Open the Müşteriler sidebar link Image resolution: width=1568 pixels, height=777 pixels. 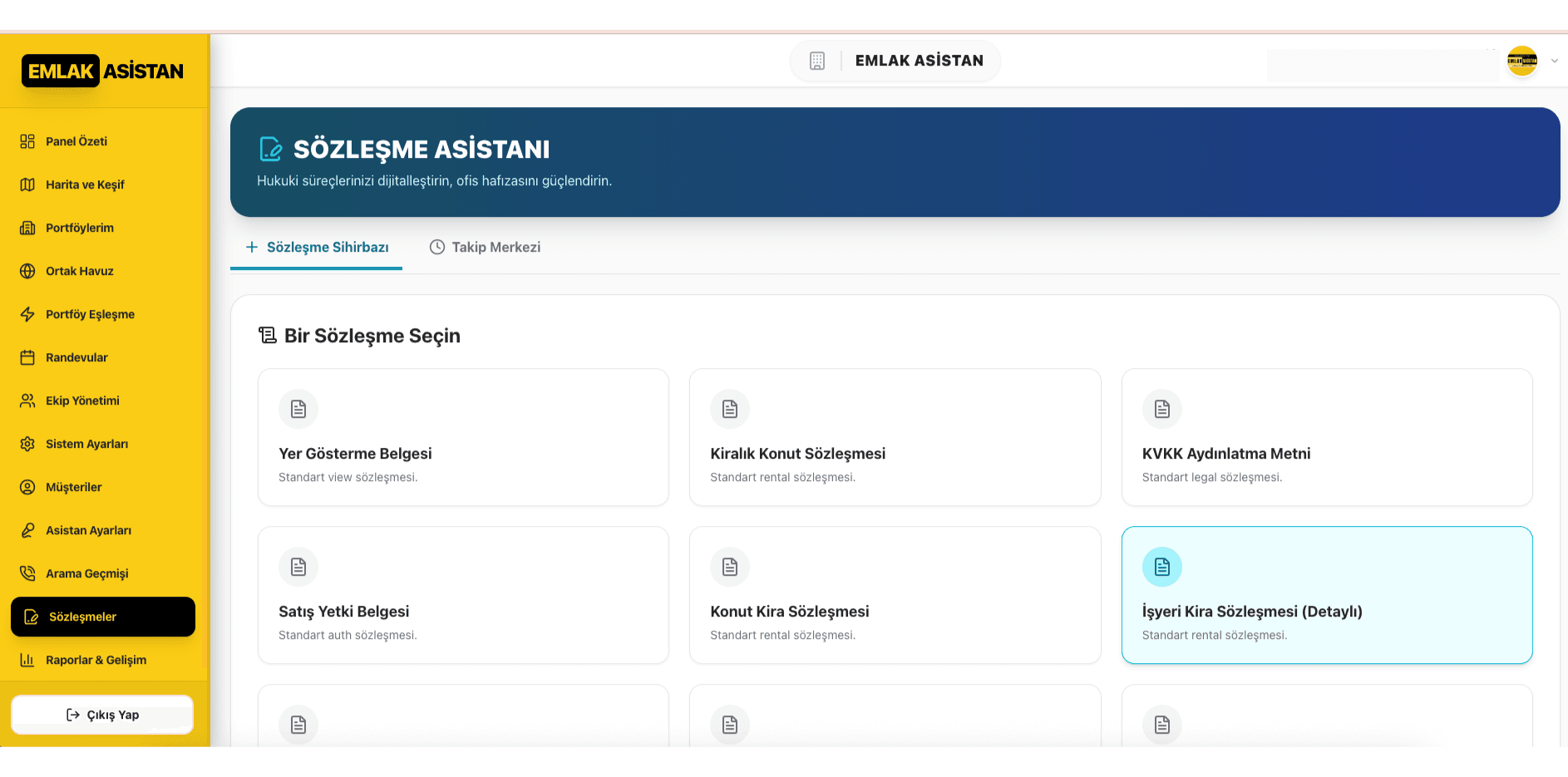(x=73, y=487)
